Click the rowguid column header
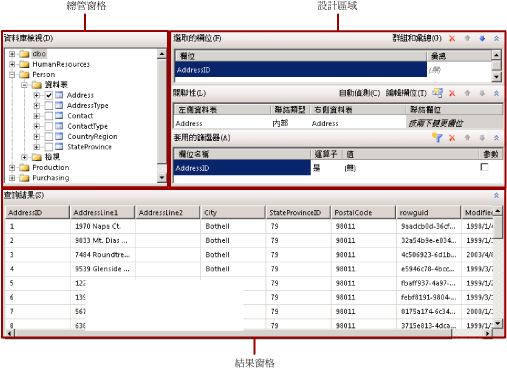This screenshot has width=507, height=369. tap(429, 212)
